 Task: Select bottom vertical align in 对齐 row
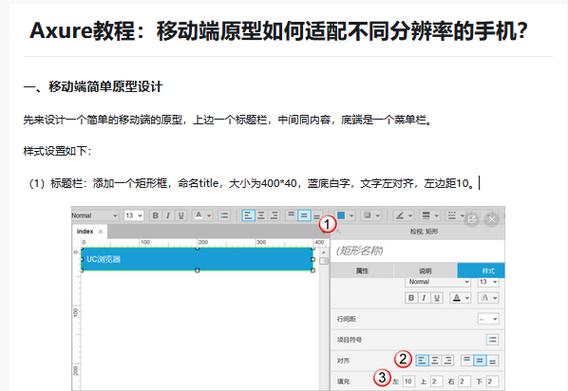[492, 361]
